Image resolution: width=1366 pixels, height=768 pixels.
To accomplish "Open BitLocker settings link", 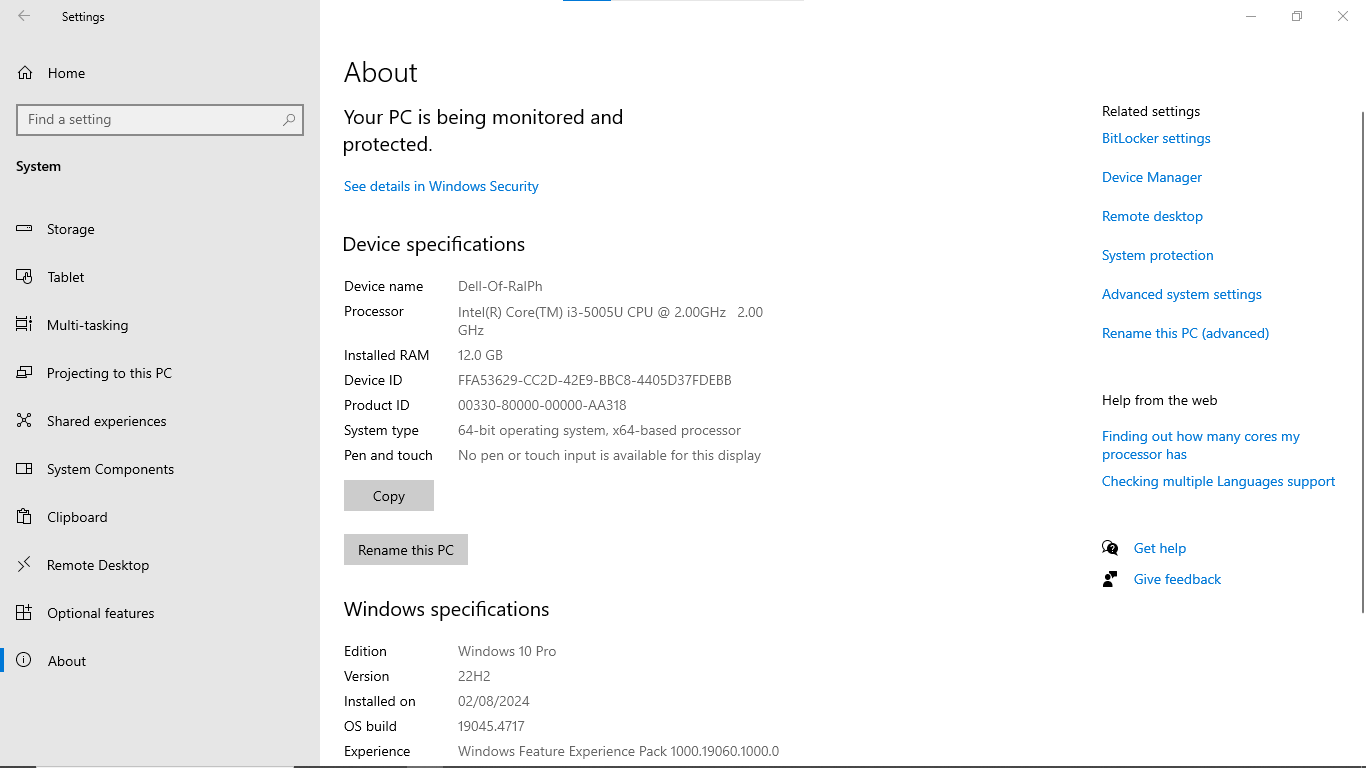I will 1156,138.
